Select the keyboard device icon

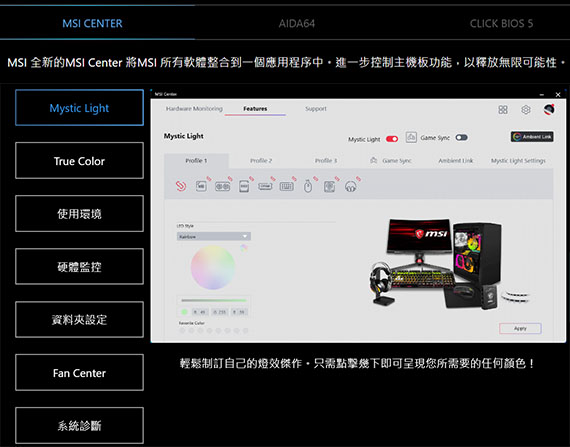coord(286,186)
